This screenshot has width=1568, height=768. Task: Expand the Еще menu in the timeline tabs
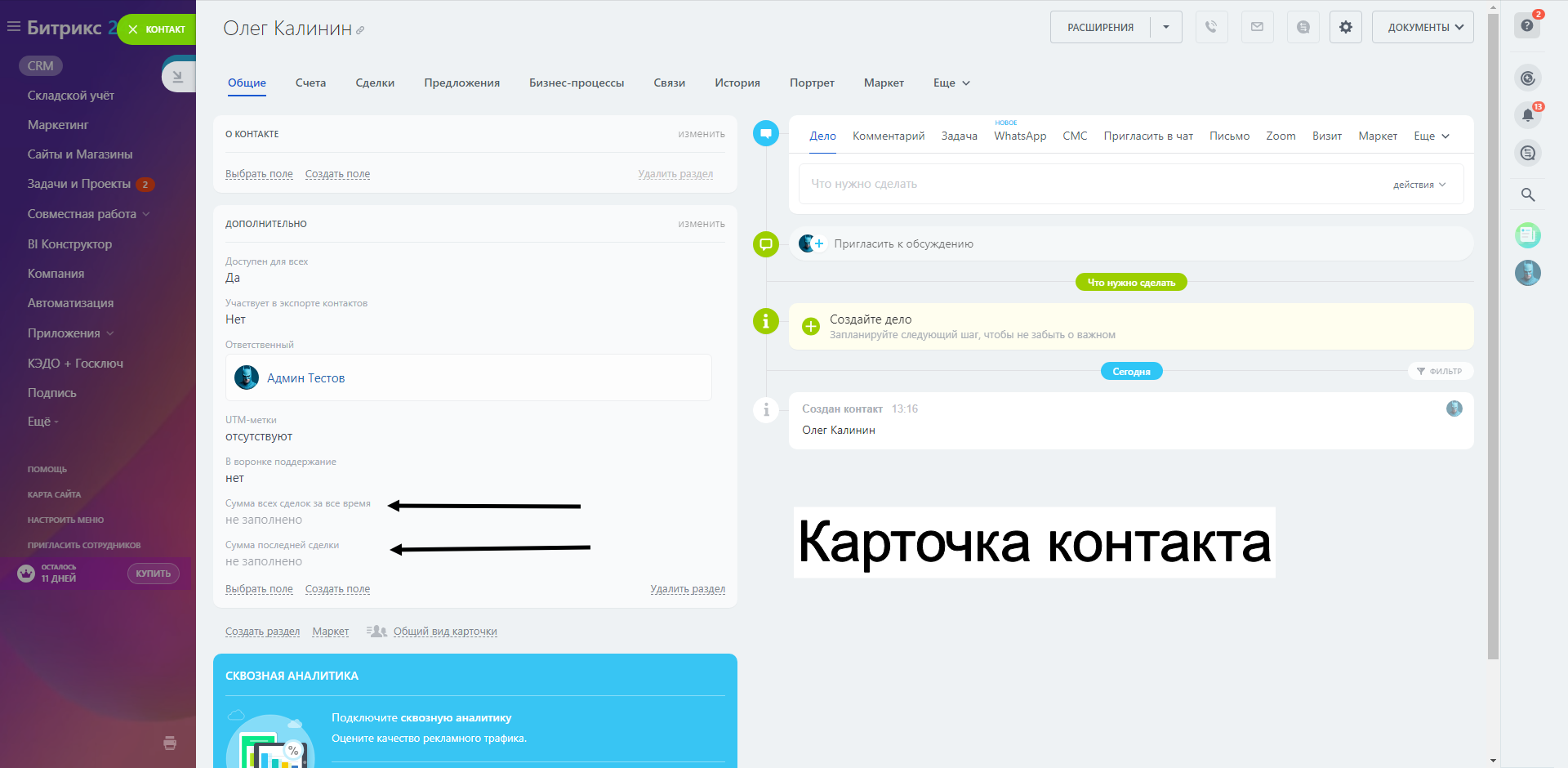click(1432, 136)
